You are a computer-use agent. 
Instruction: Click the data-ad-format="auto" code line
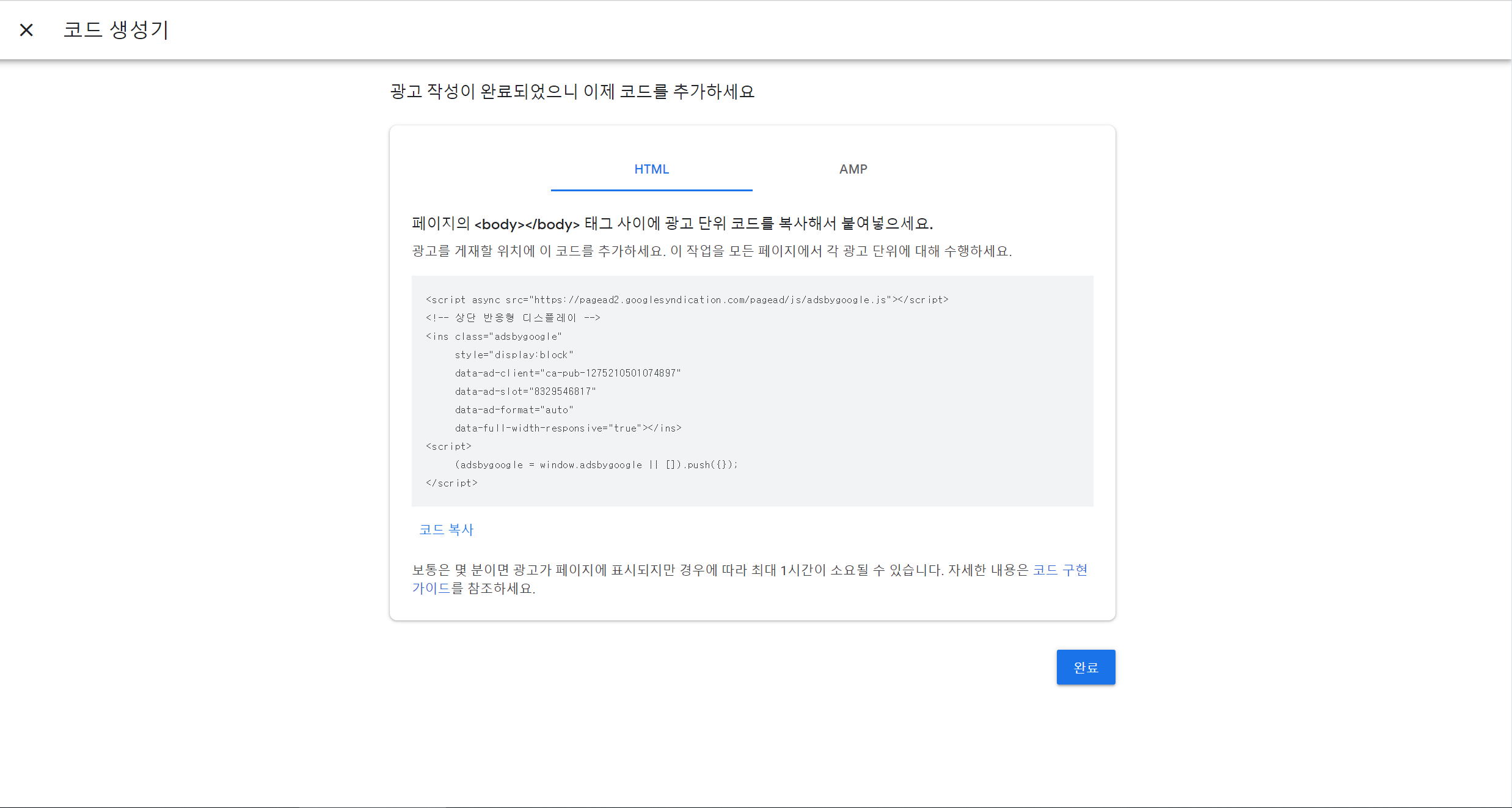click(x=514, y=410)
